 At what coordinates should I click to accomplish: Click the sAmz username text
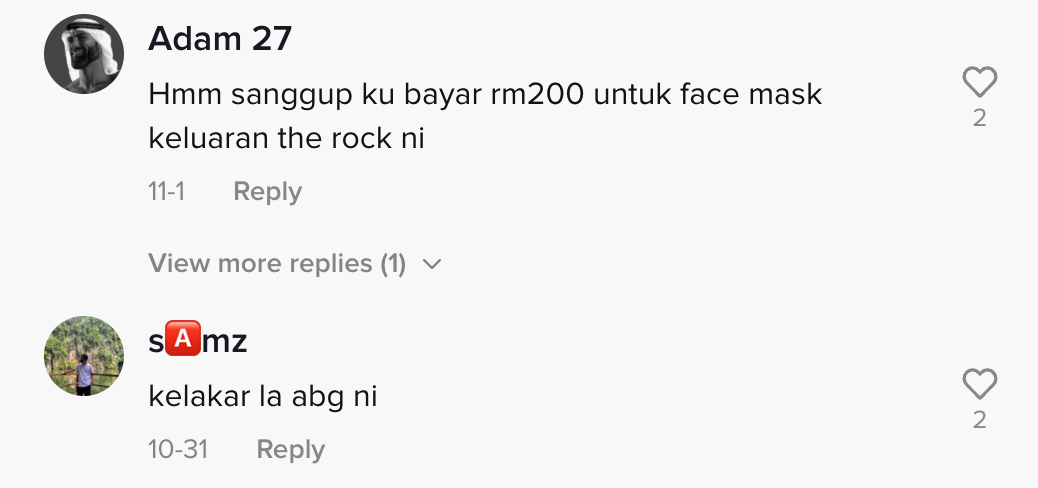pos(198,342)
